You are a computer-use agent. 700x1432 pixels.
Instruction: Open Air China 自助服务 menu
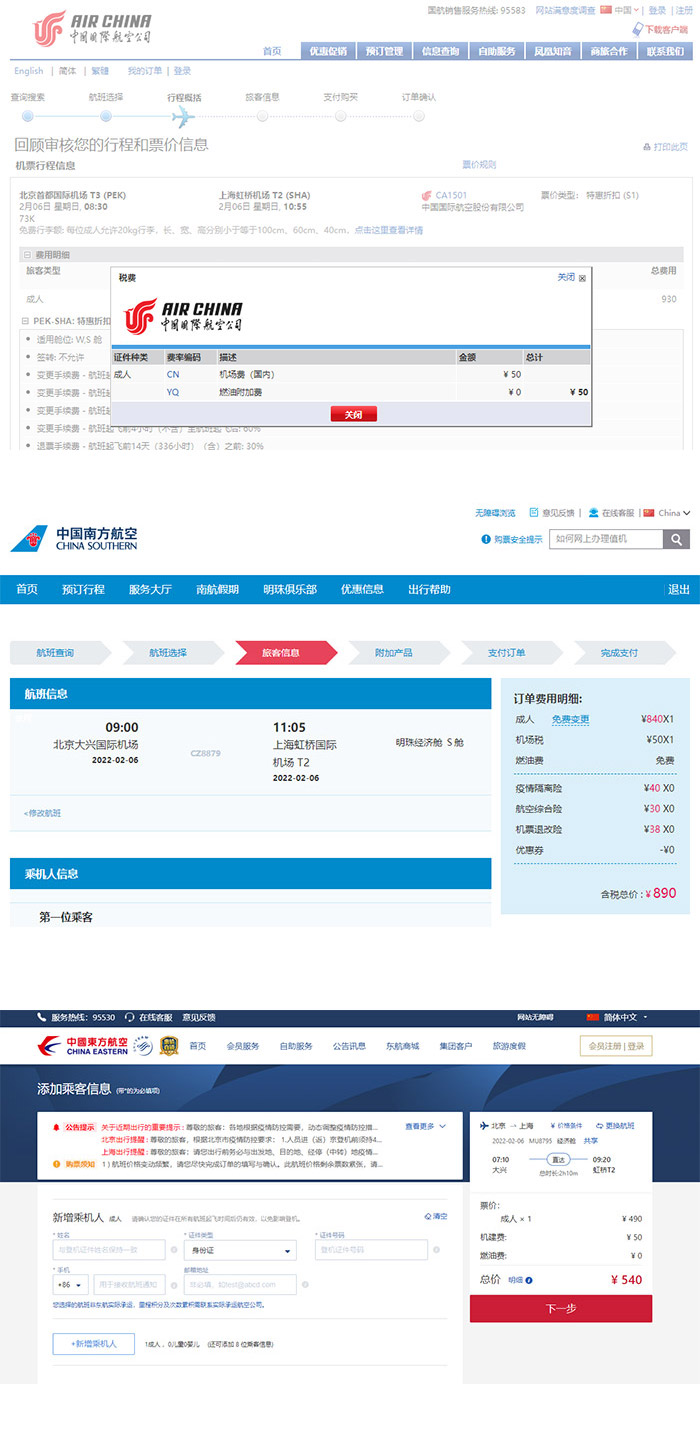point(497,51)
